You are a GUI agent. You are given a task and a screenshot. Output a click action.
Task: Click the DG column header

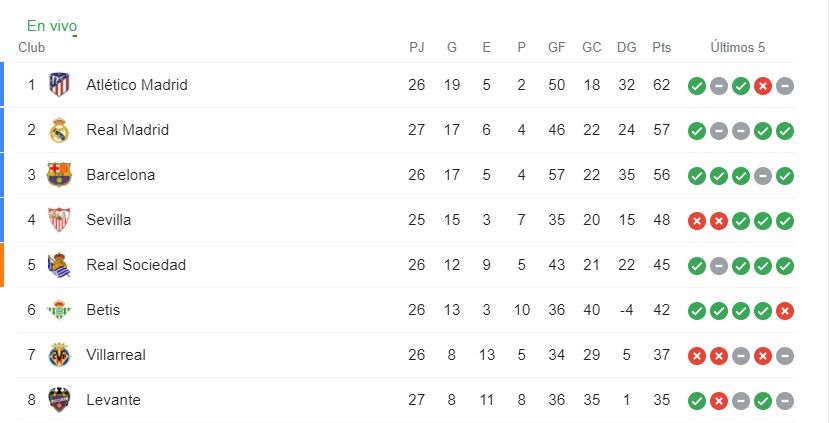[x=627, y=48]
